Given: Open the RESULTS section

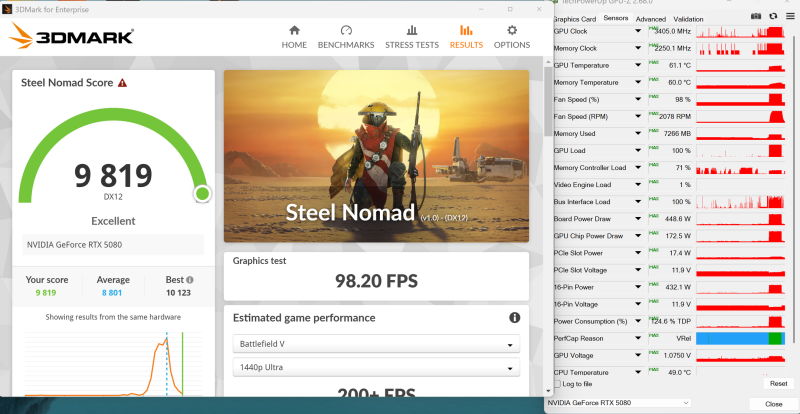Looking at the screenshot, I should [466, 37].
